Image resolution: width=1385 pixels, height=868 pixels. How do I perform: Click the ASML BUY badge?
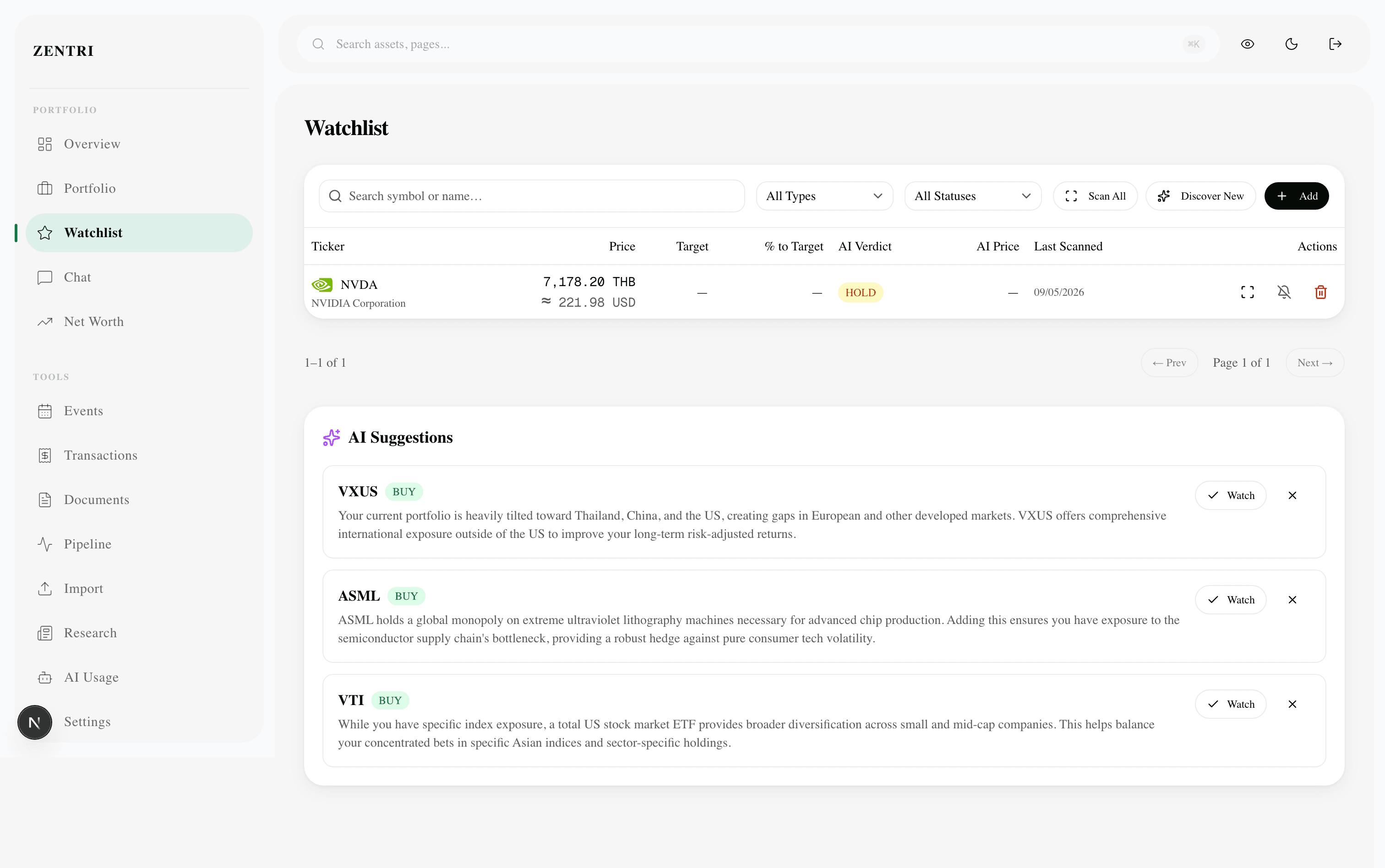tap(406, 597)
